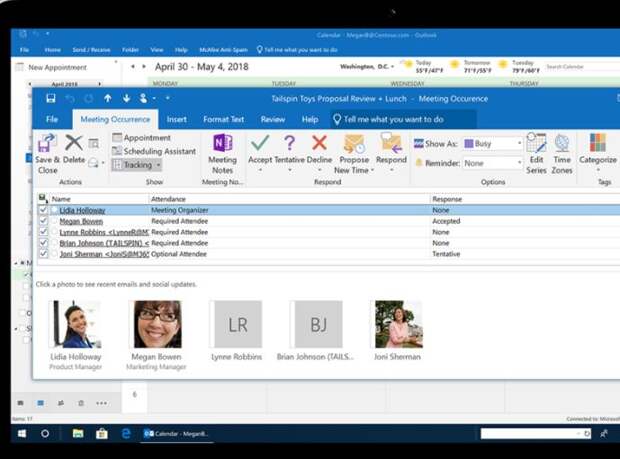The height and width of the screenshot is (459, 620).
Task: Click Lidia Holloway's contact photo
Action: point(77,323)
